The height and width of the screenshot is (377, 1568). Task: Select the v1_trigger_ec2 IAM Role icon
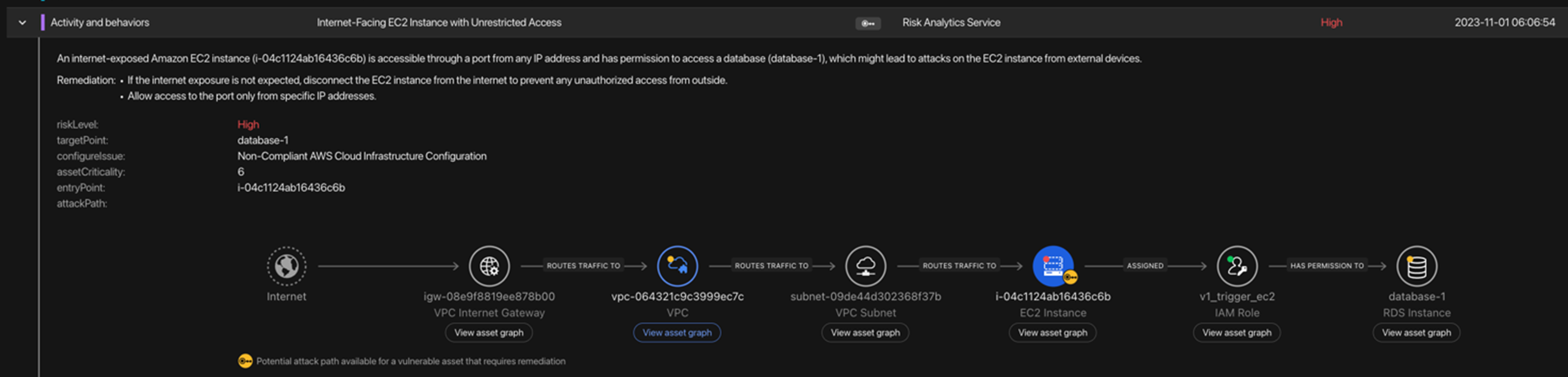[x=1236, y=266]
